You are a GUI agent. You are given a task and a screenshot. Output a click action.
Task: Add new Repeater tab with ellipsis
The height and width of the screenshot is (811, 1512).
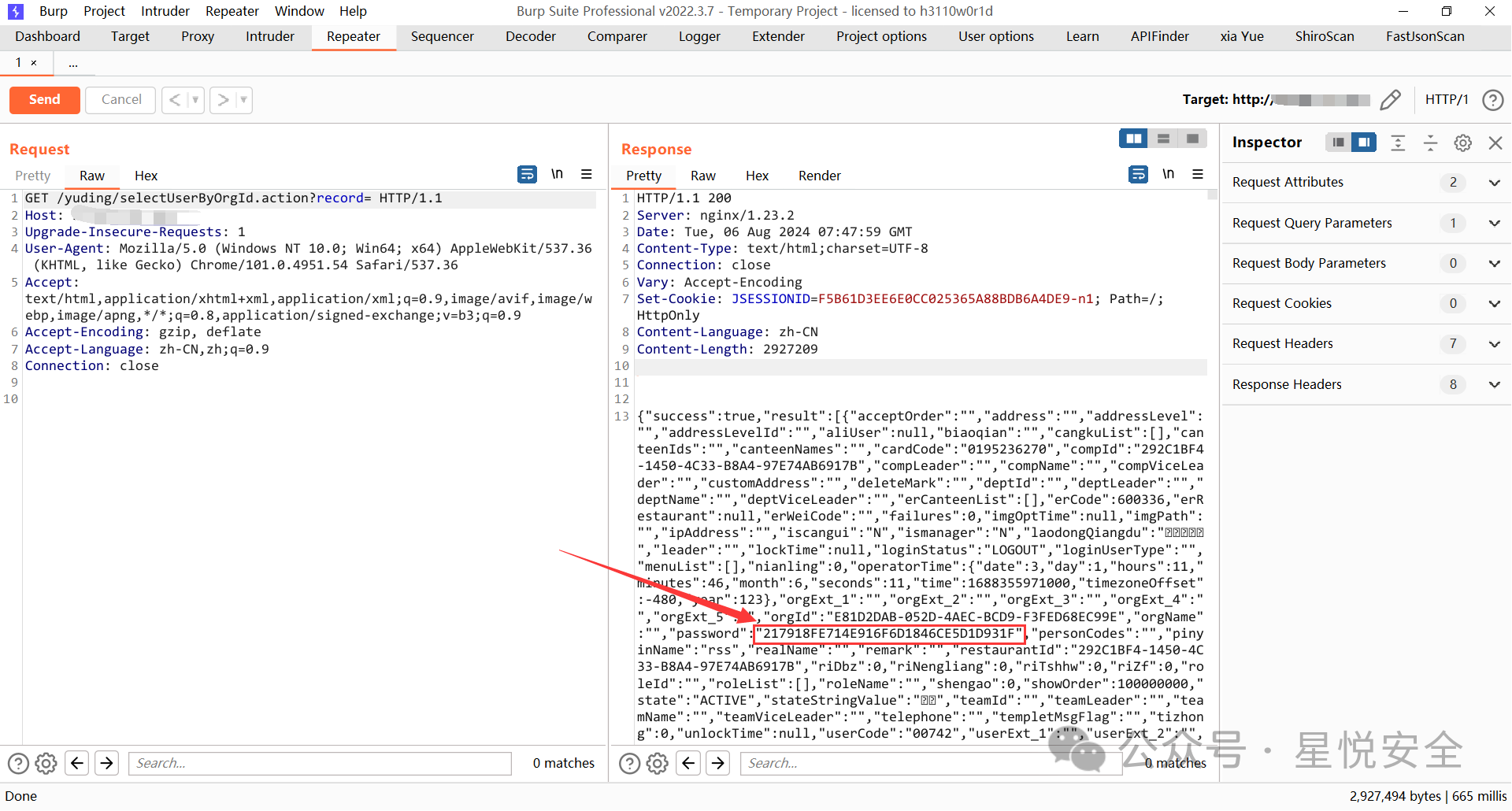coord(73,63)
